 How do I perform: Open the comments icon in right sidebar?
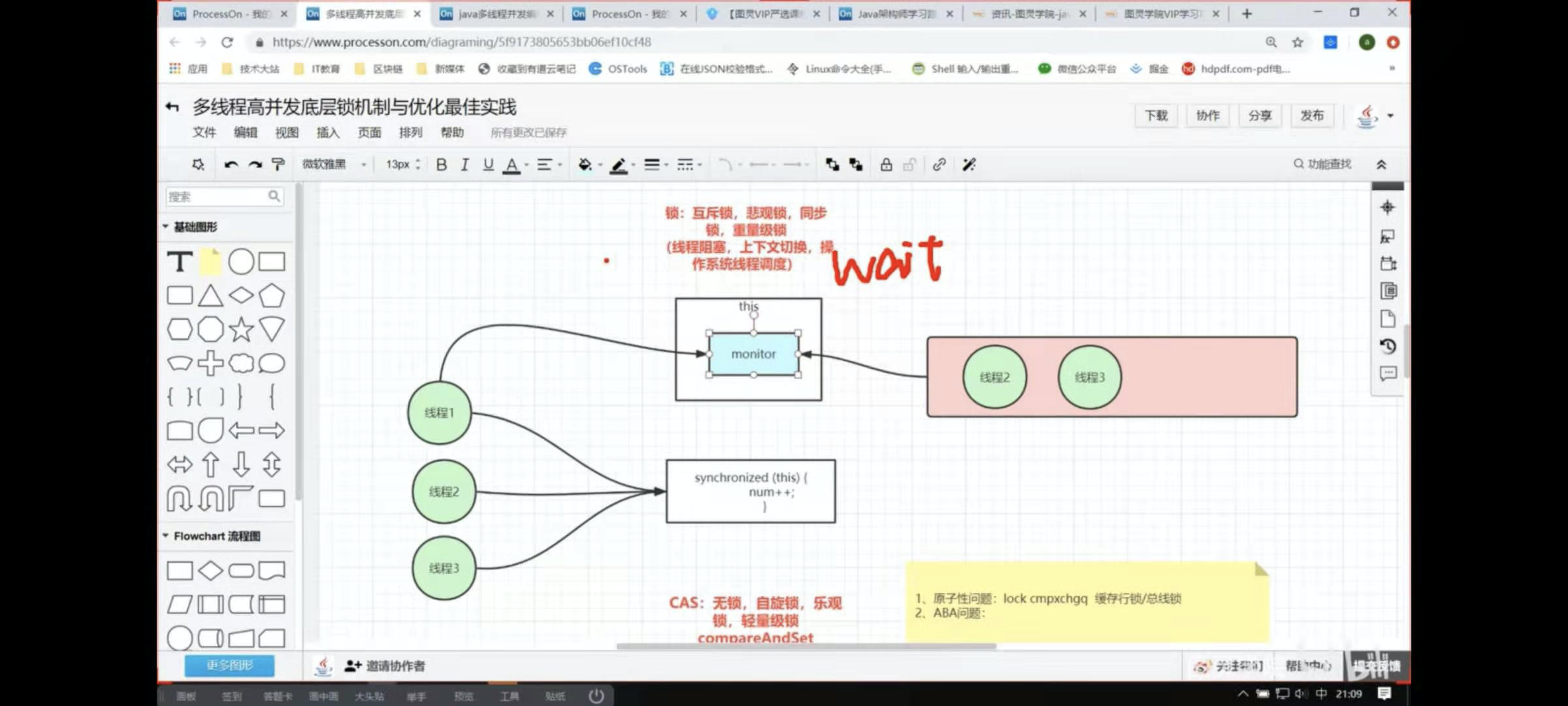coord(1387,373)
